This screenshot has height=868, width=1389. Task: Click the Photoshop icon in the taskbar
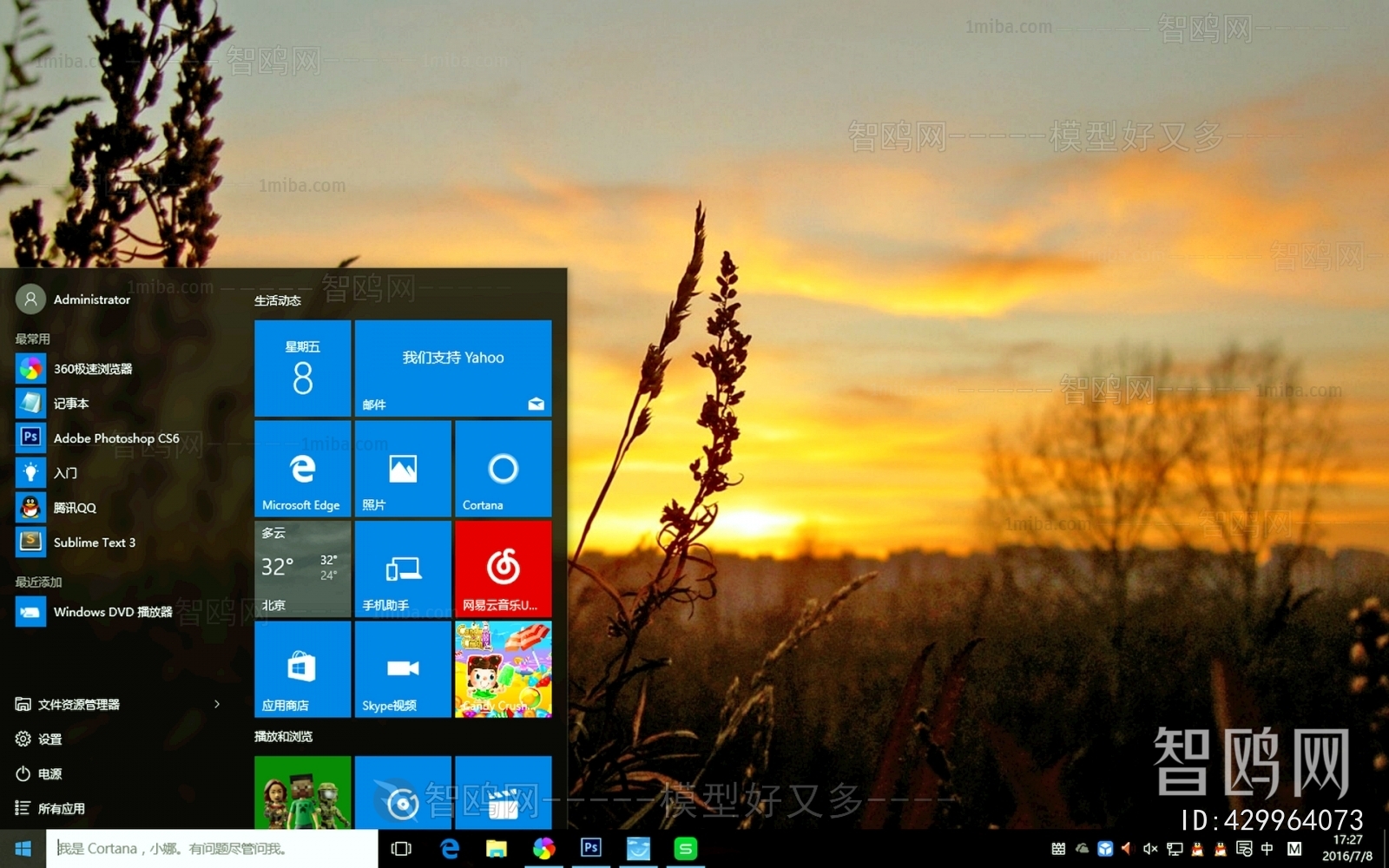tap(591, 848)
